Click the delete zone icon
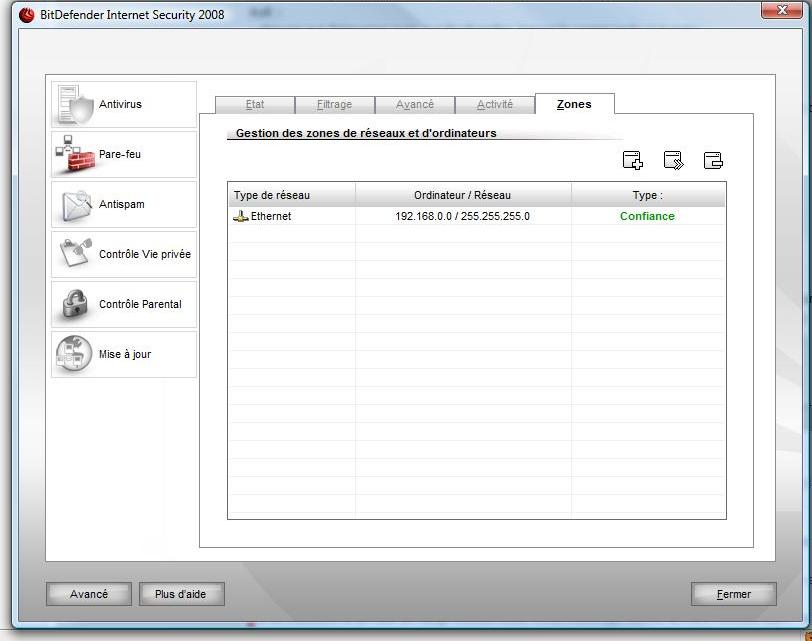This screenshot has height=641, width=812. click(x=713, y=160)
